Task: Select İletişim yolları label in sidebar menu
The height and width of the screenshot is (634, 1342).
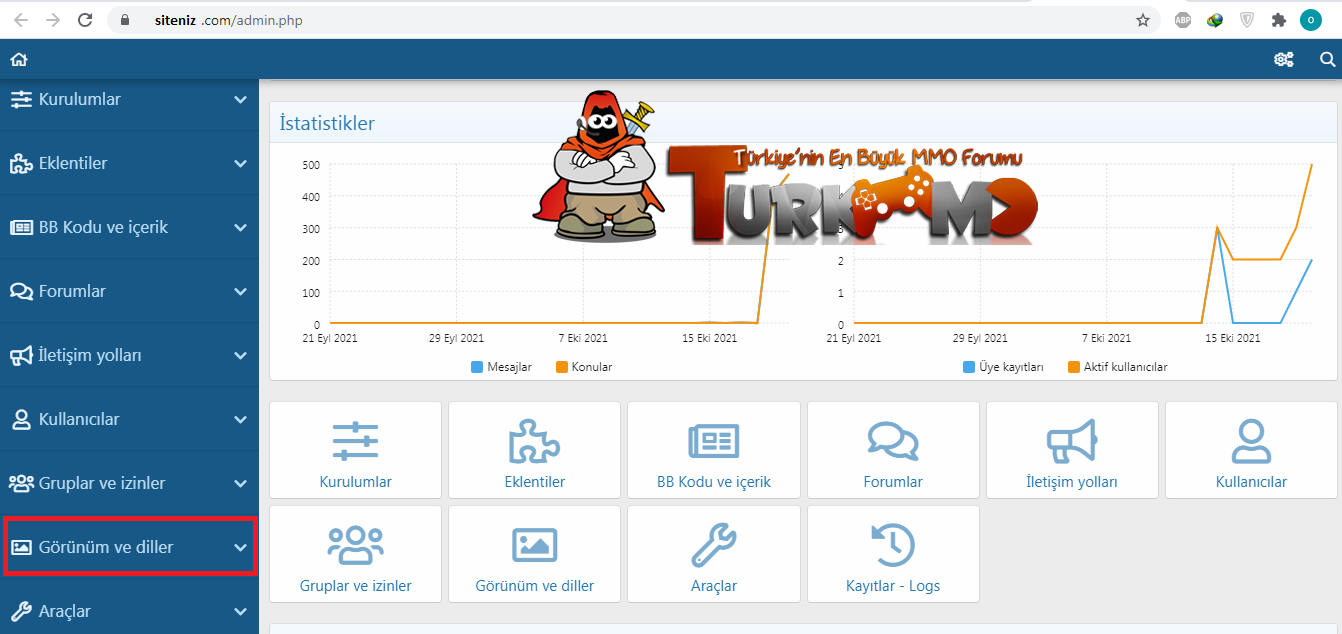Action: (x=90, y=355)
